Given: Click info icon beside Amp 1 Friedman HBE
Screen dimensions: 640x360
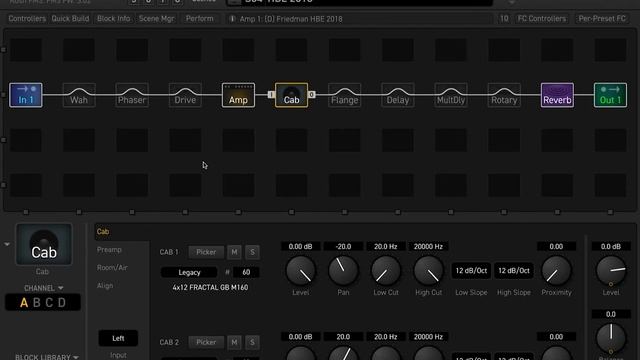Looking at the screenshot, I should click(x=232, y=19).
